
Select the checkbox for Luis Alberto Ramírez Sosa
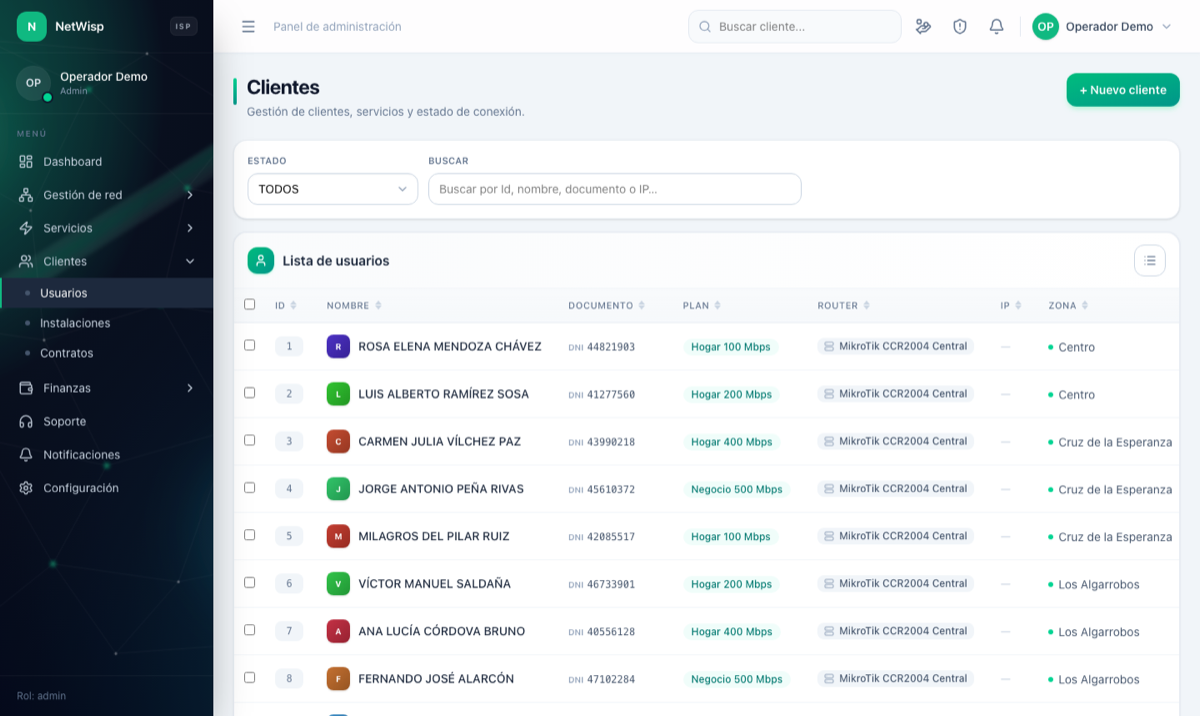250,393
